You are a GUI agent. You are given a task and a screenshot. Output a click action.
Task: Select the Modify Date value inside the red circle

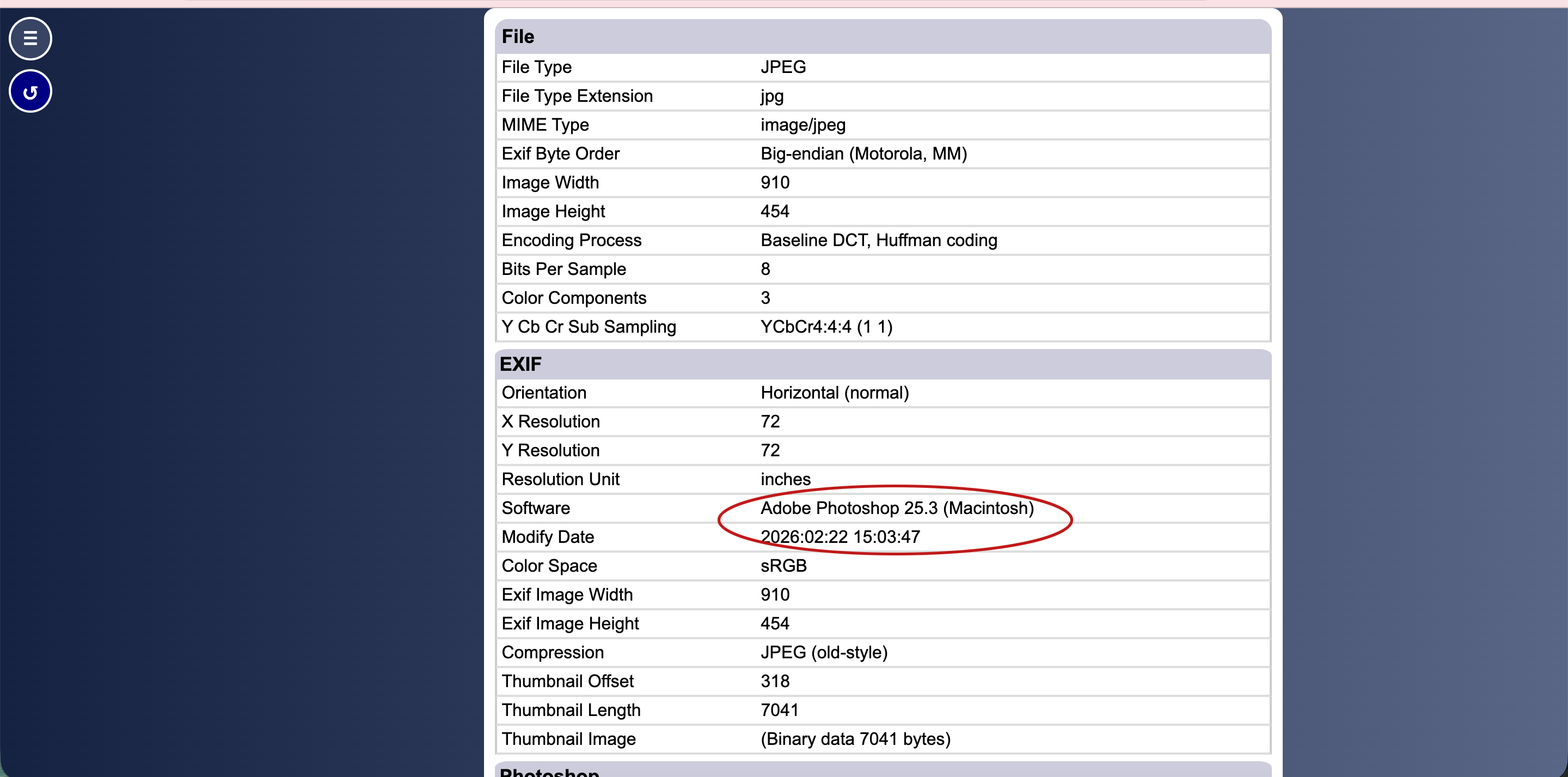click(840, 536)
